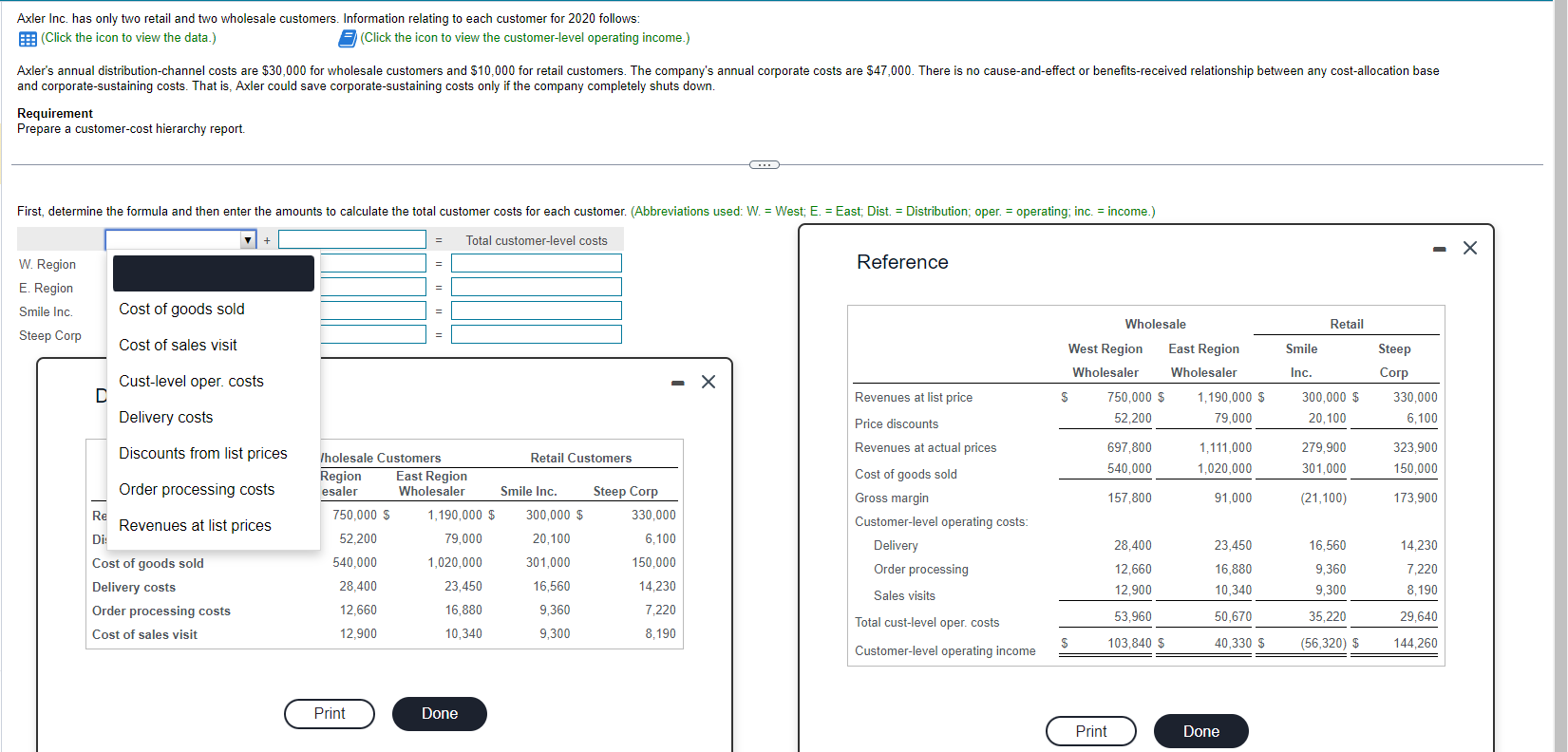Click Cost of sales visit row in Data table
This screenshot has height=752, width=1568.
pos(385,634)
